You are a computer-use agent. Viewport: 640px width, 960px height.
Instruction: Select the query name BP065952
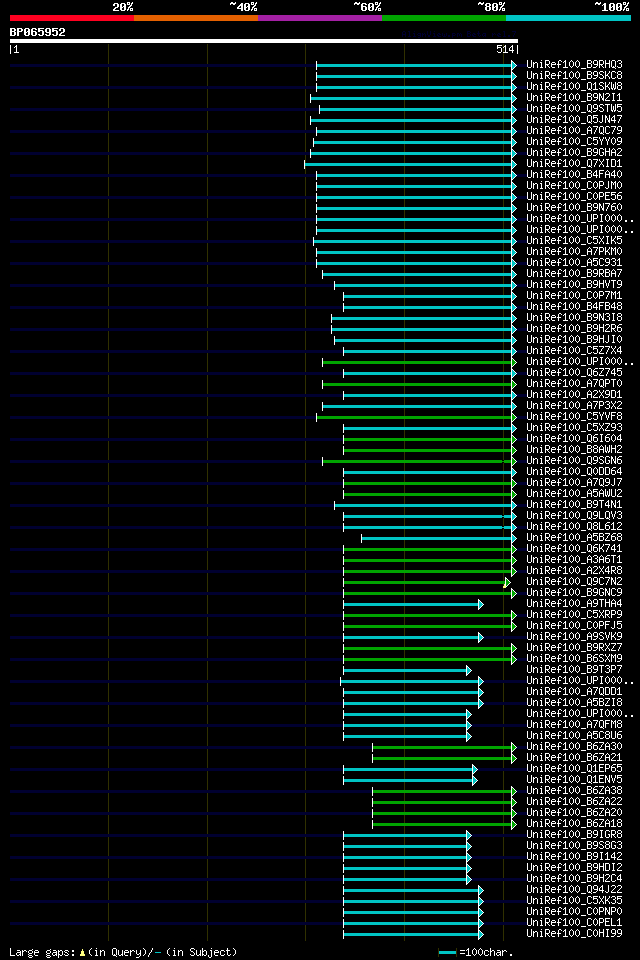(37, 32)
